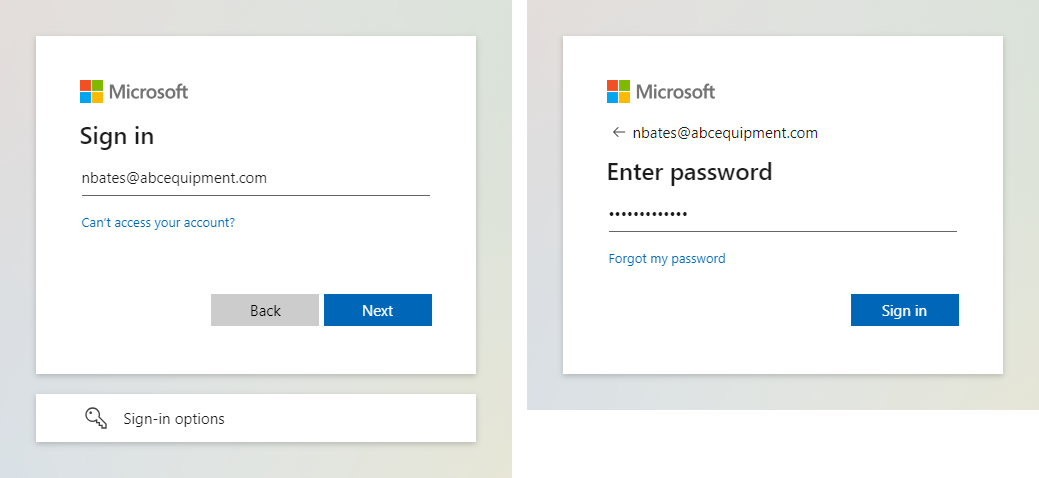
Task: Click the email address shown above Enter password
Action: point(725,133)
